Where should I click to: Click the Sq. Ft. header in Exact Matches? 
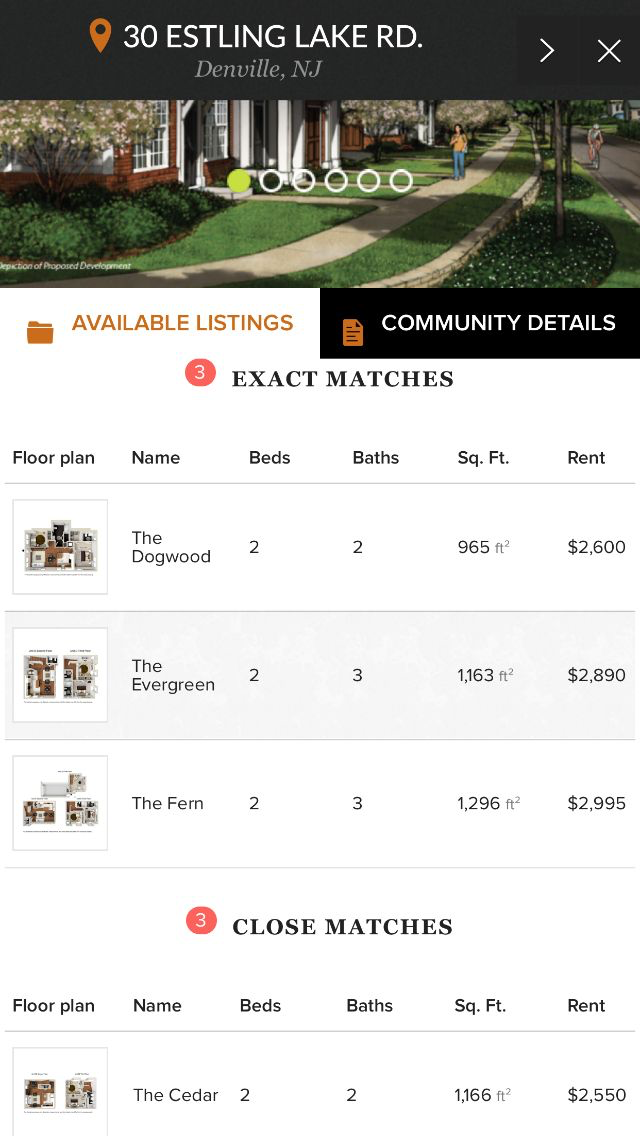(x=483, y=458)
